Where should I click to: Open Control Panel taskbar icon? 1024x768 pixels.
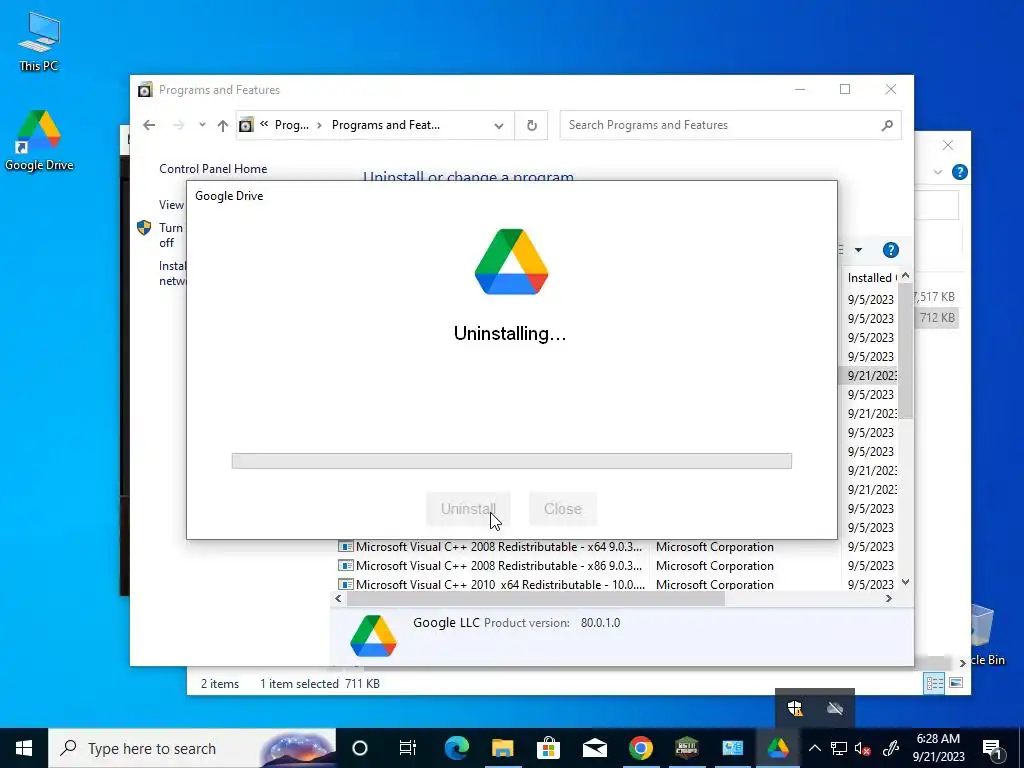tap(732, 748)
